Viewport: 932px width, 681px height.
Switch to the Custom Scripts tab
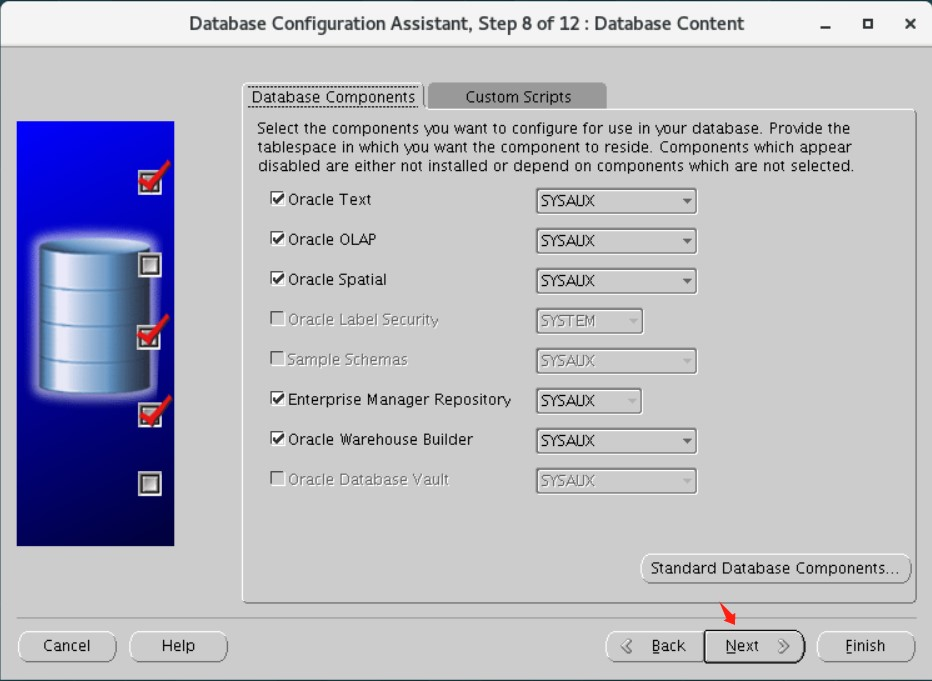click(517, 96)
